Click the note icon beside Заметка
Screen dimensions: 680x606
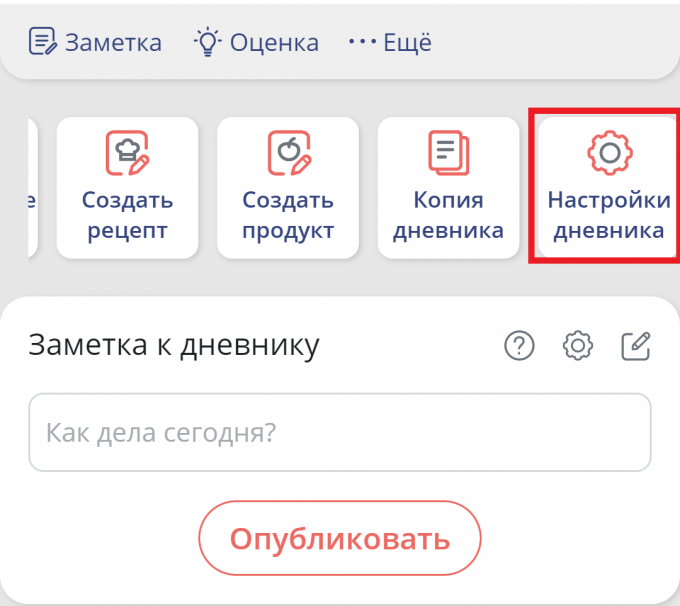pyautogui.click(x=42, y=42)
